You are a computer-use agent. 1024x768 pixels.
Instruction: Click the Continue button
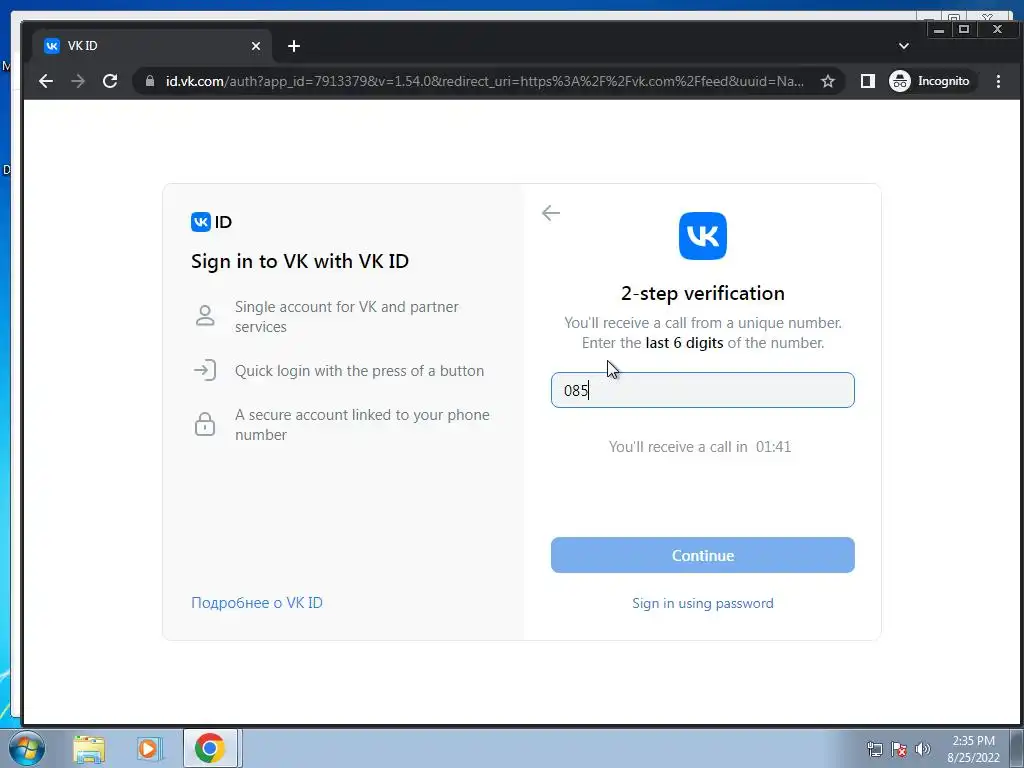pos(703,555)
